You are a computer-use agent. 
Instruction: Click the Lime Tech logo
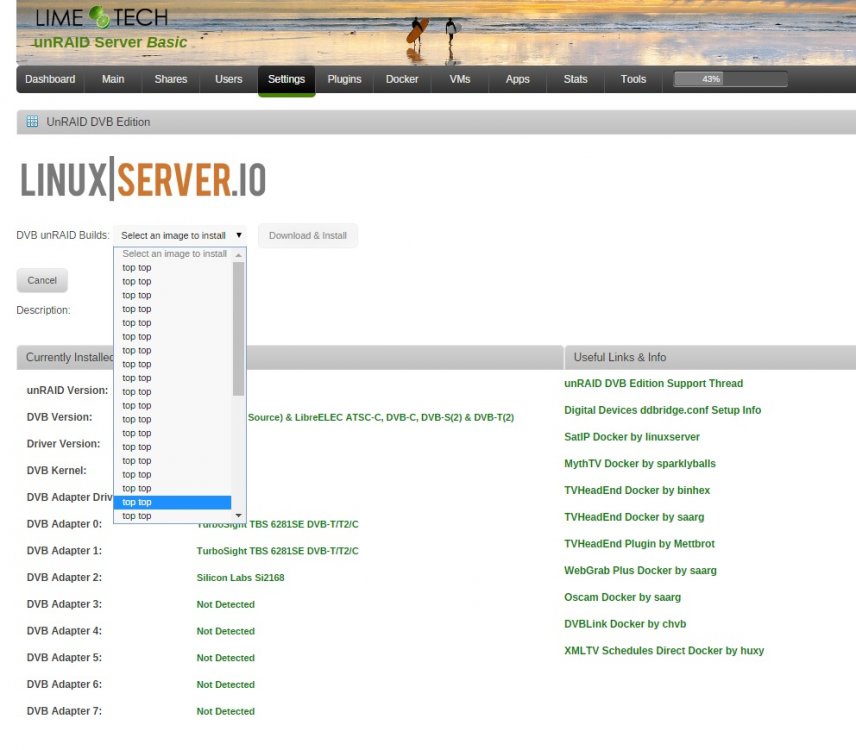click(102, 17)
